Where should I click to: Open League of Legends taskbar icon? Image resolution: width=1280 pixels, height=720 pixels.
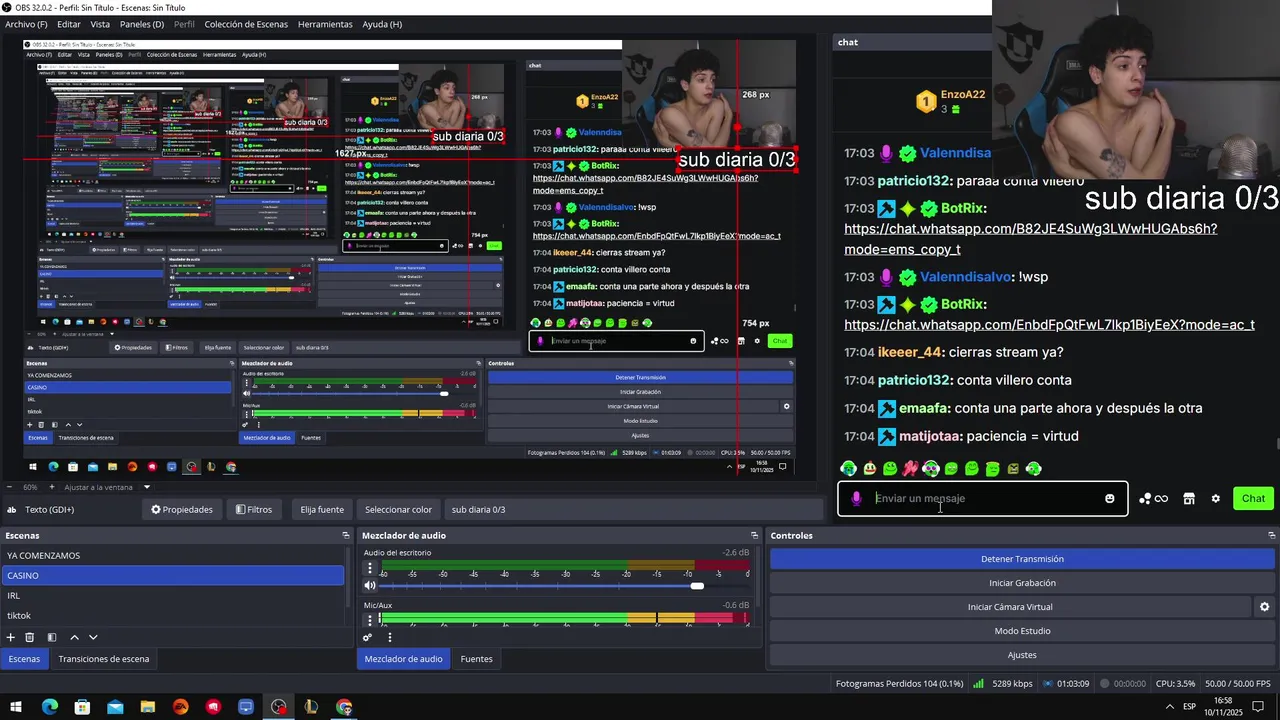click(311, 707)
